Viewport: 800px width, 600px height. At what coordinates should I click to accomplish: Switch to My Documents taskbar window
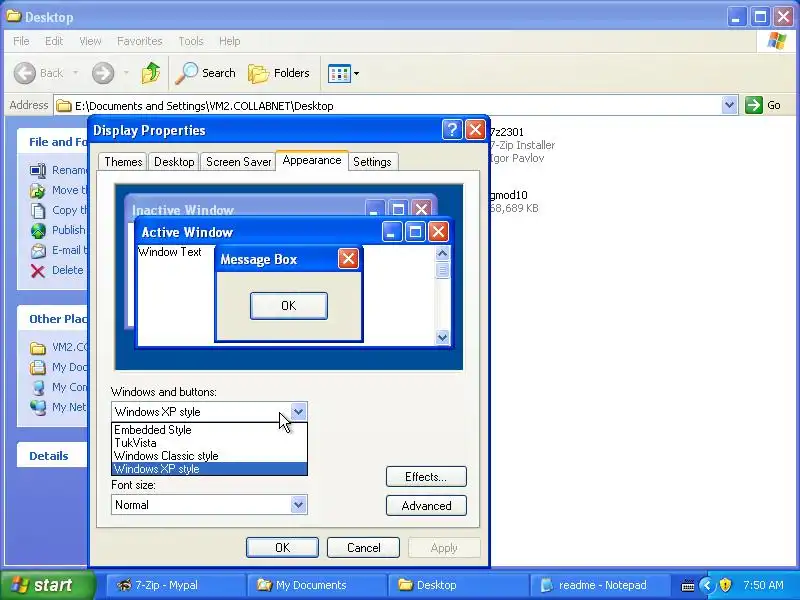point(317,585)
